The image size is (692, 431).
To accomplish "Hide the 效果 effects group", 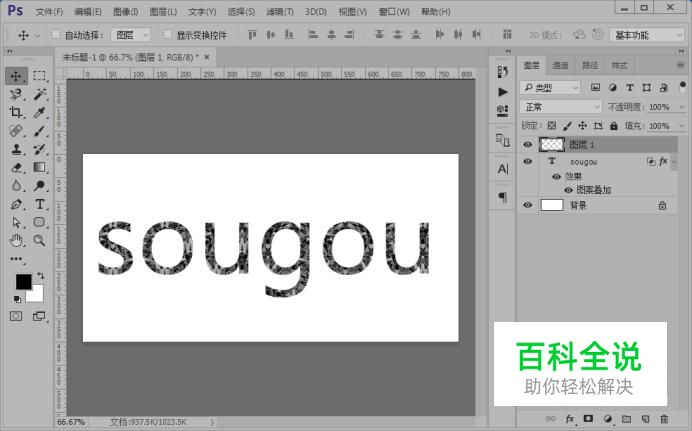I will pos(556,176).
